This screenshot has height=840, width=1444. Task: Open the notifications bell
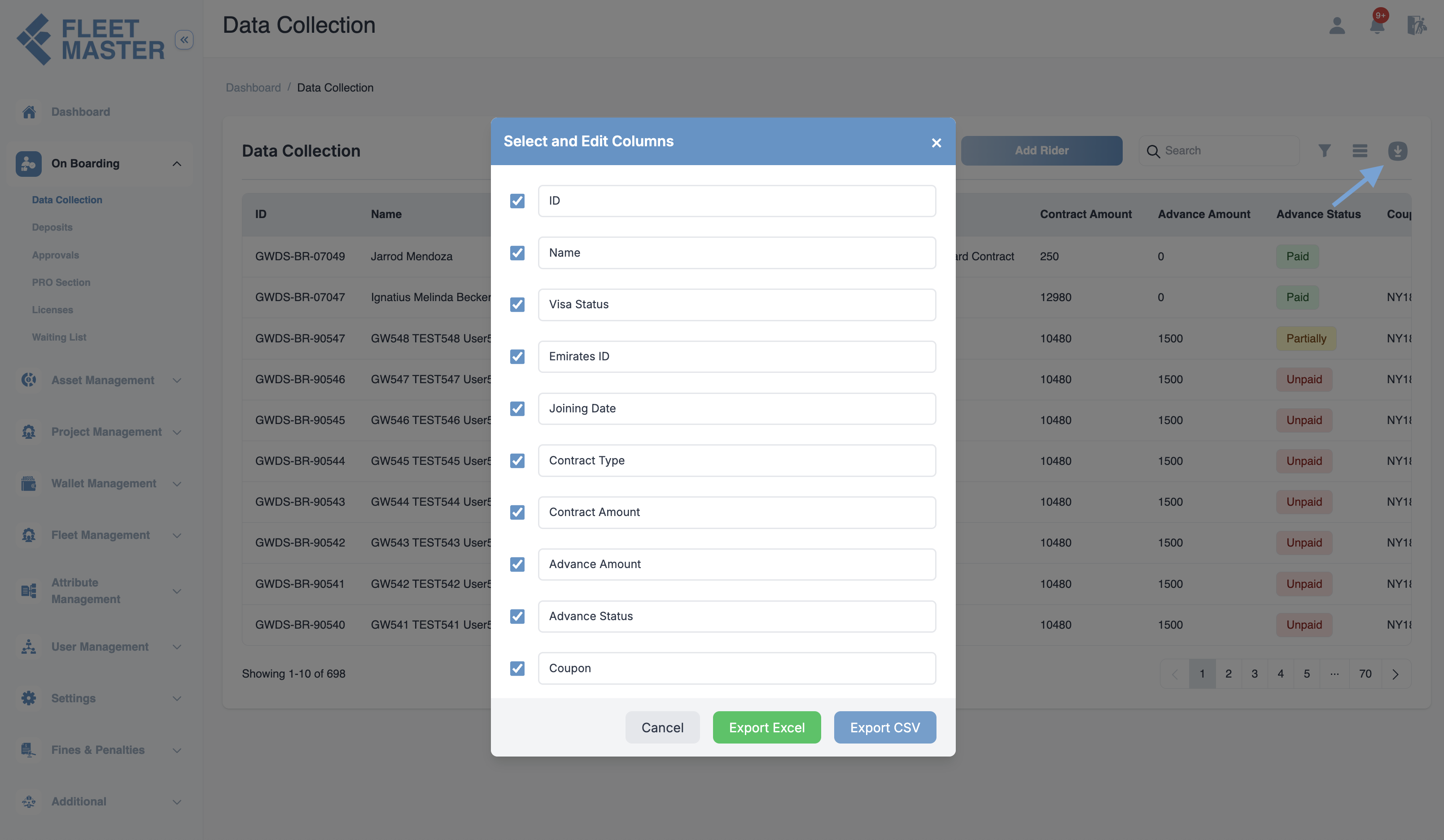coord(1377,25)
